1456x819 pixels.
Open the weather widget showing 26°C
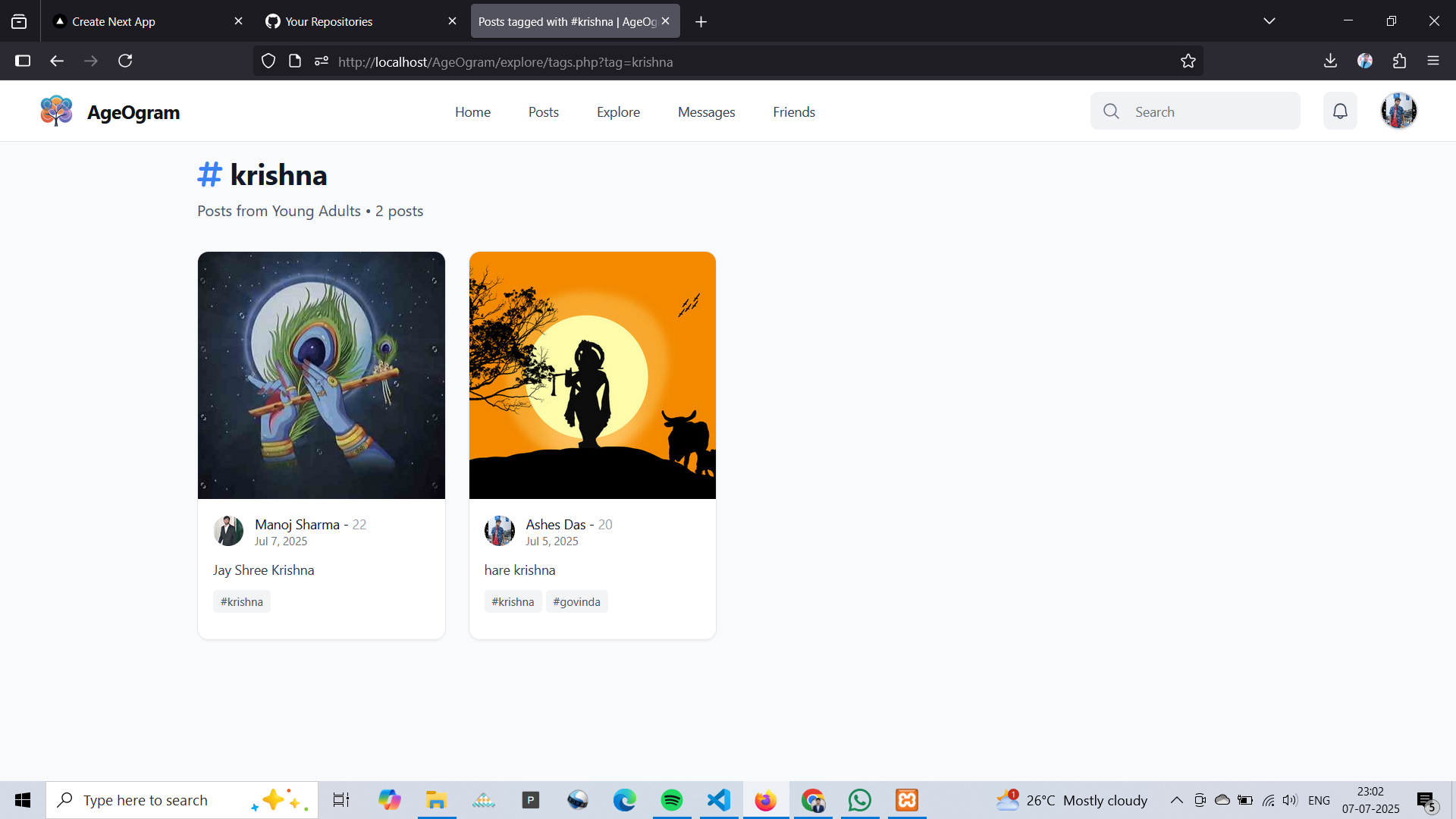coord(1072,800)
